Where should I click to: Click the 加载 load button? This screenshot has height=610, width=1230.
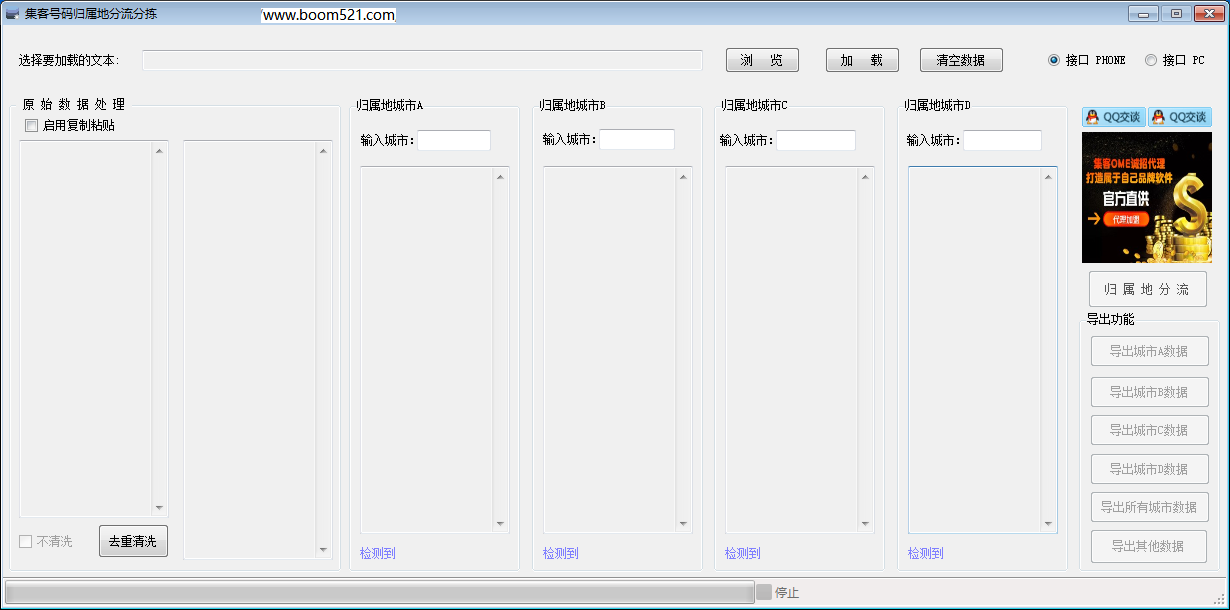(862, 60)
